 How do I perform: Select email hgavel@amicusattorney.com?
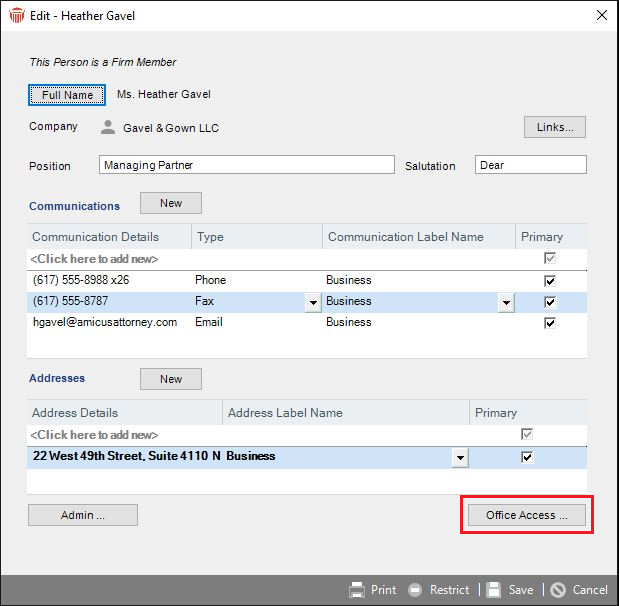(105, 322)
